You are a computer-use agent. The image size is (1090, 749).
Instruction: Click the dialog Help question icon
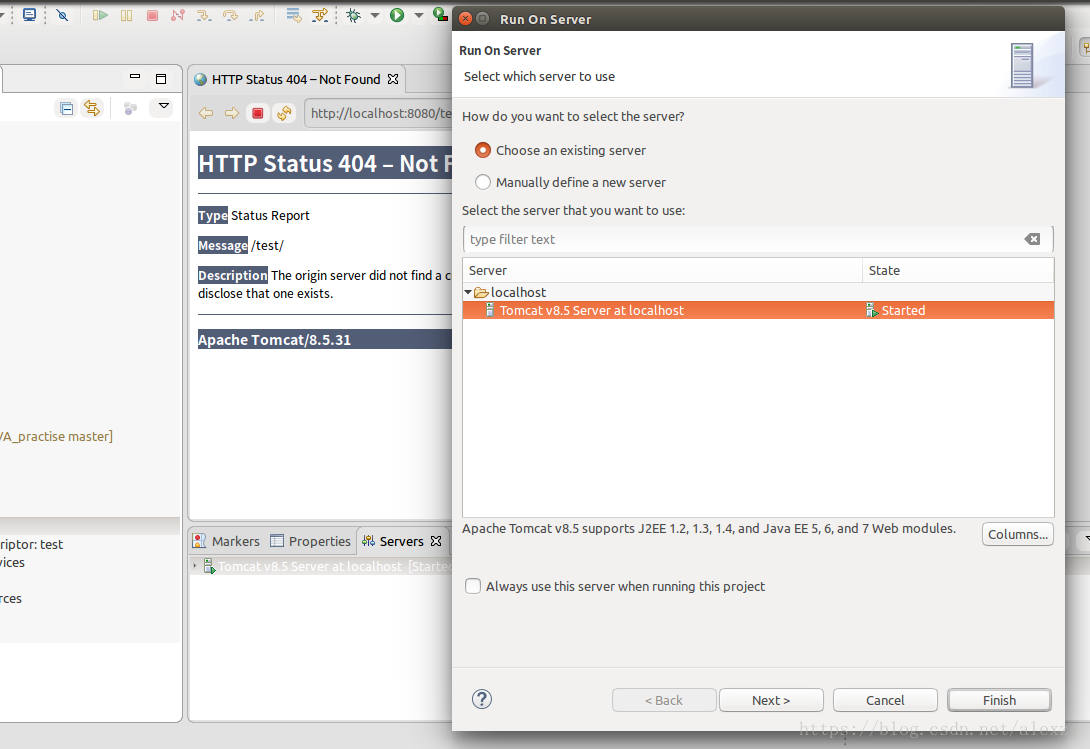coord(482,699)
